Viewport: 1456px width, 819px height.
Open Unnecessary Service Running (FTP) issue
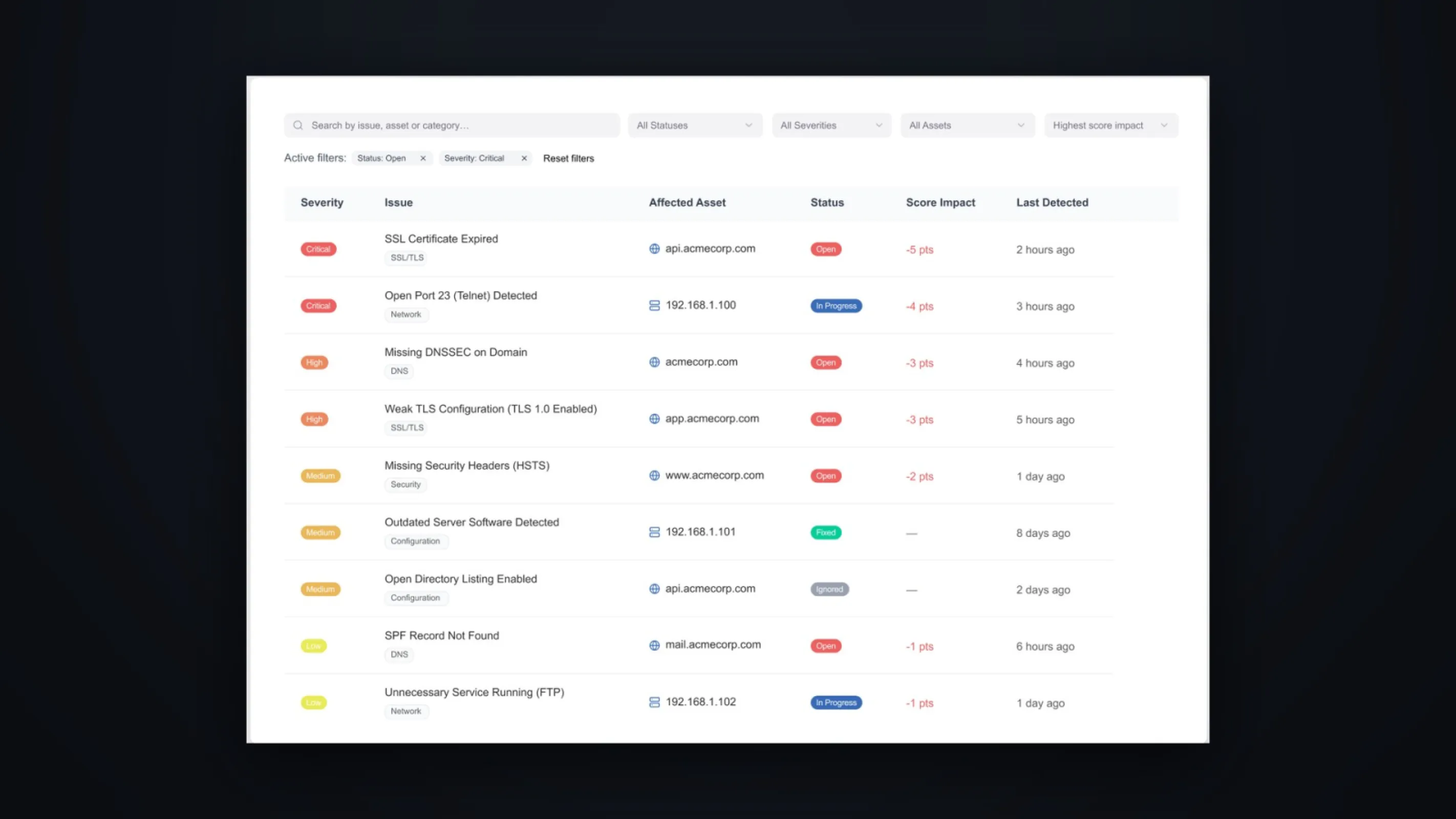474,692
